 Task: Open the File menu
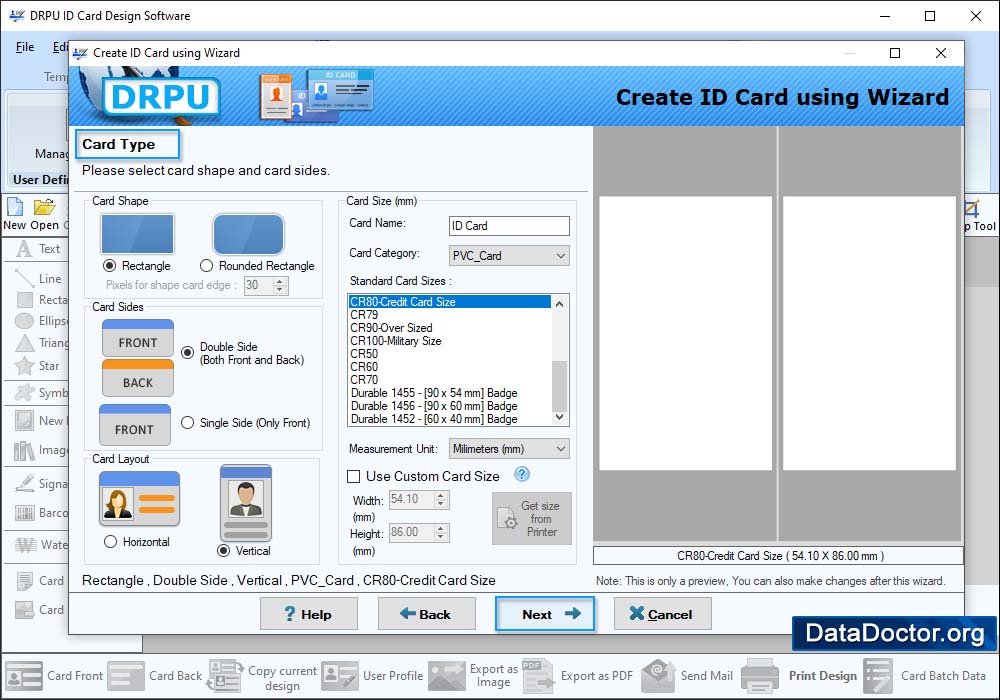[25, 47]
